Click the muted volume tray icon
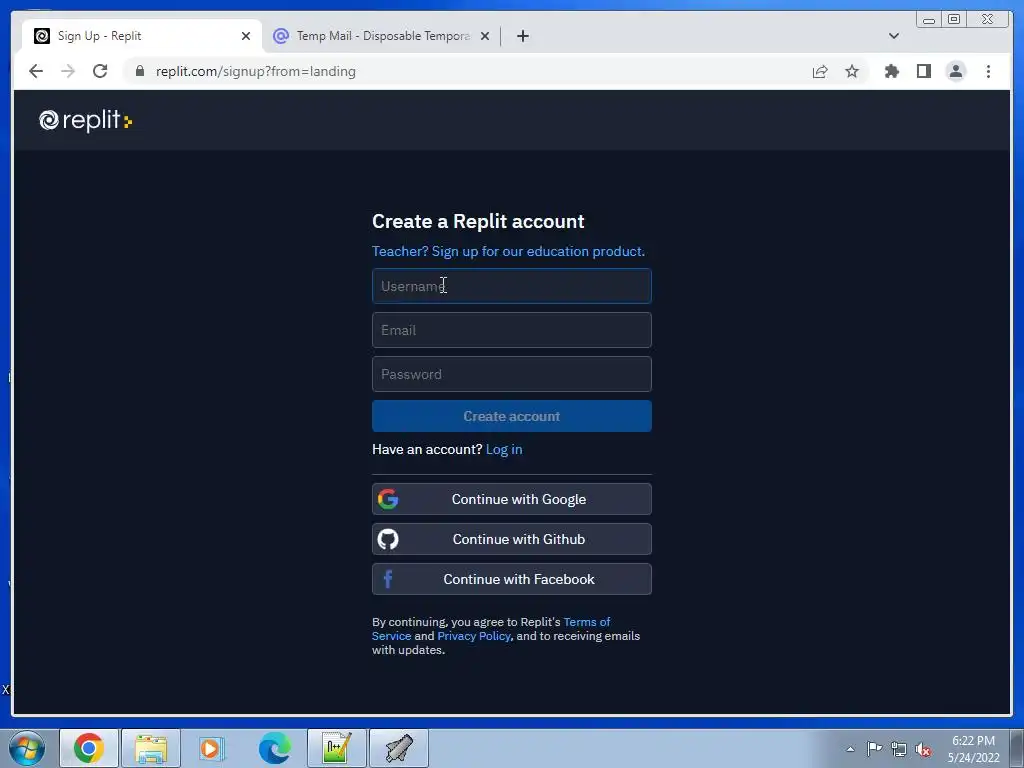 923,749
